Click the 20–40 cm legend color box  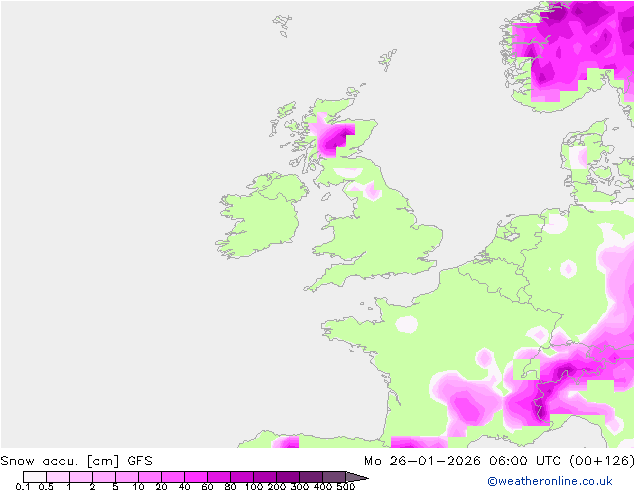[173, 477]
